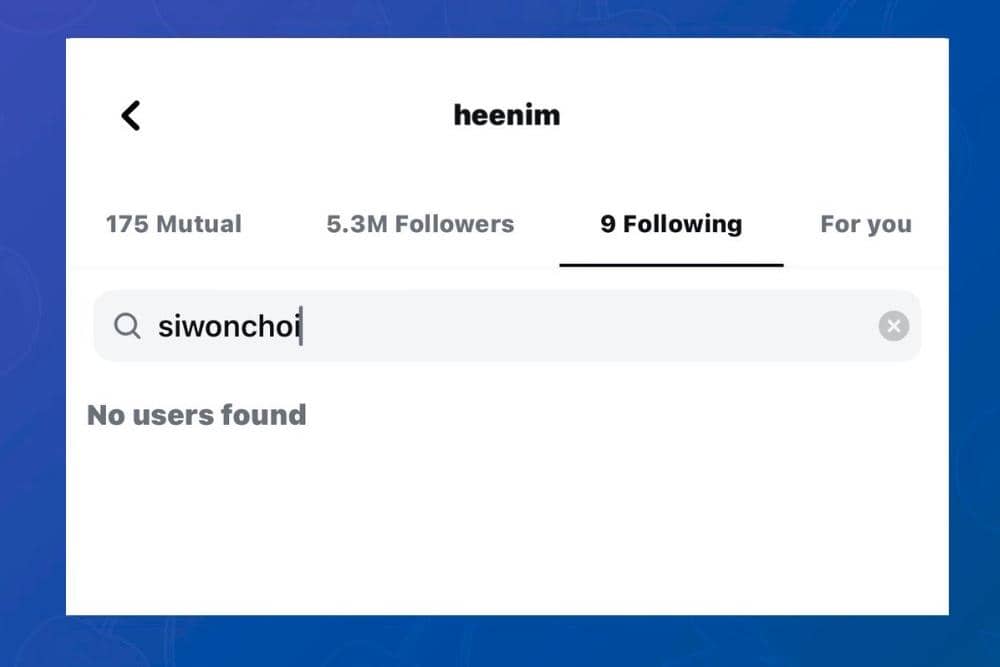Click the word Mutual in the tab row

(199, 224)
